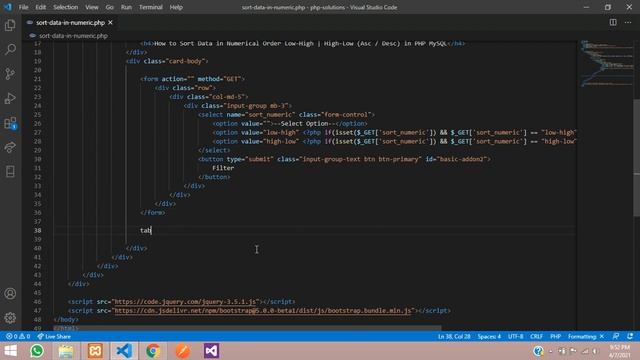Viewport: 640px width, 360px height.
Task: Click the Select Option line 26
Action: pos(289,123)
